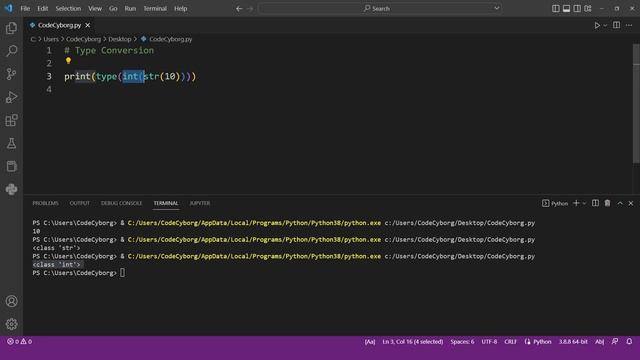Open the errors and warnings status indicator
The width and height of the screenshot is (640, 360).
point(19,341)
